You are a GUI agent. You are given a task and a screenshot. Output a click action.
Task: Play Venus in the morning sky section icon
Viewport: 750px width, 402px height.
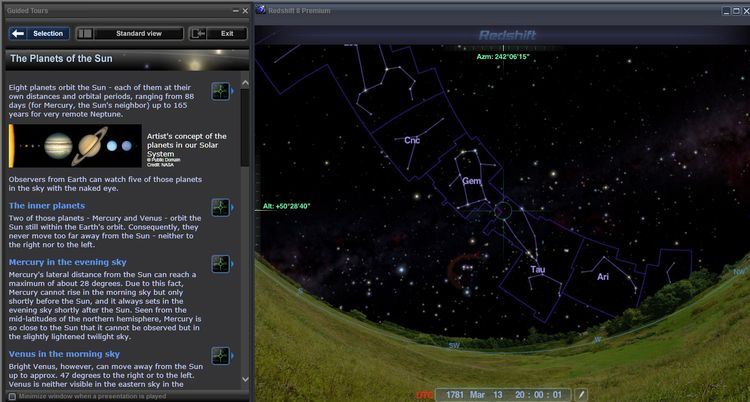(x=221, y=356)
